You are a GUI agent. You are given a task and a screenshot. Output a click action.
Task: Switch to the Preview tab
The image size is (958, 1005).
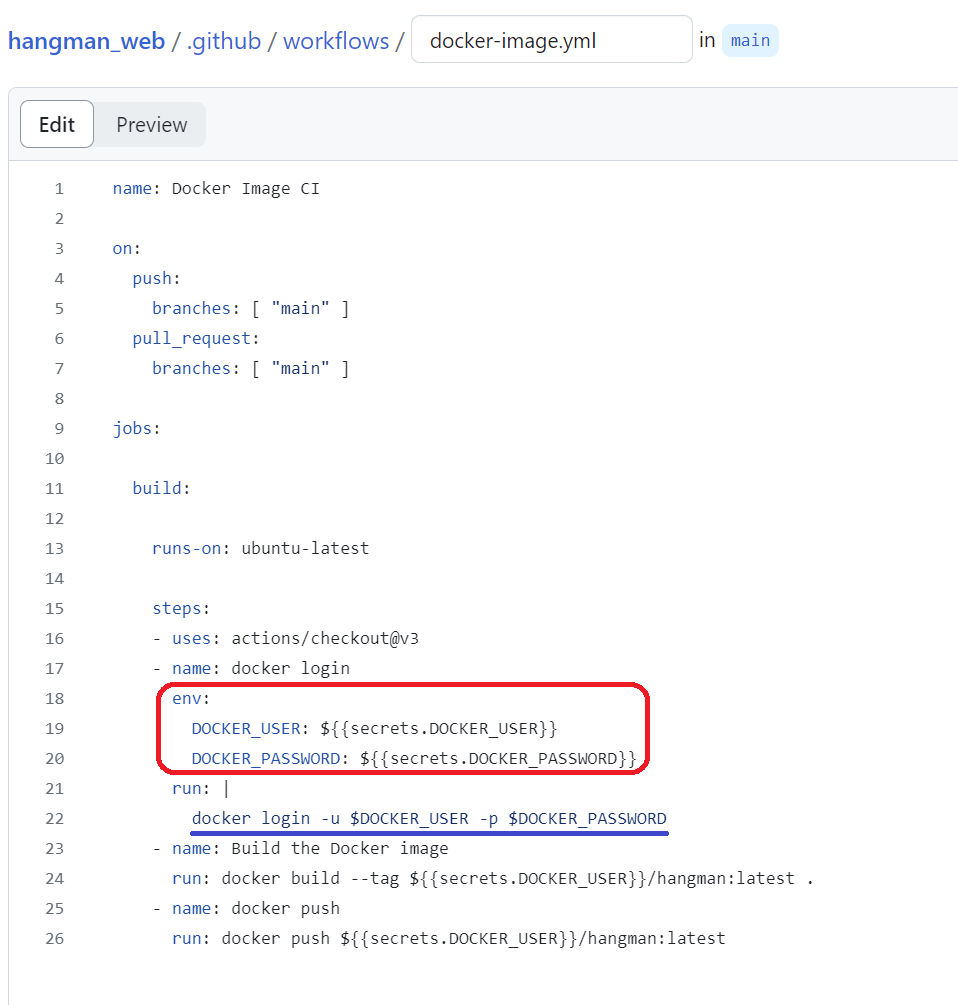pos(151,124)
